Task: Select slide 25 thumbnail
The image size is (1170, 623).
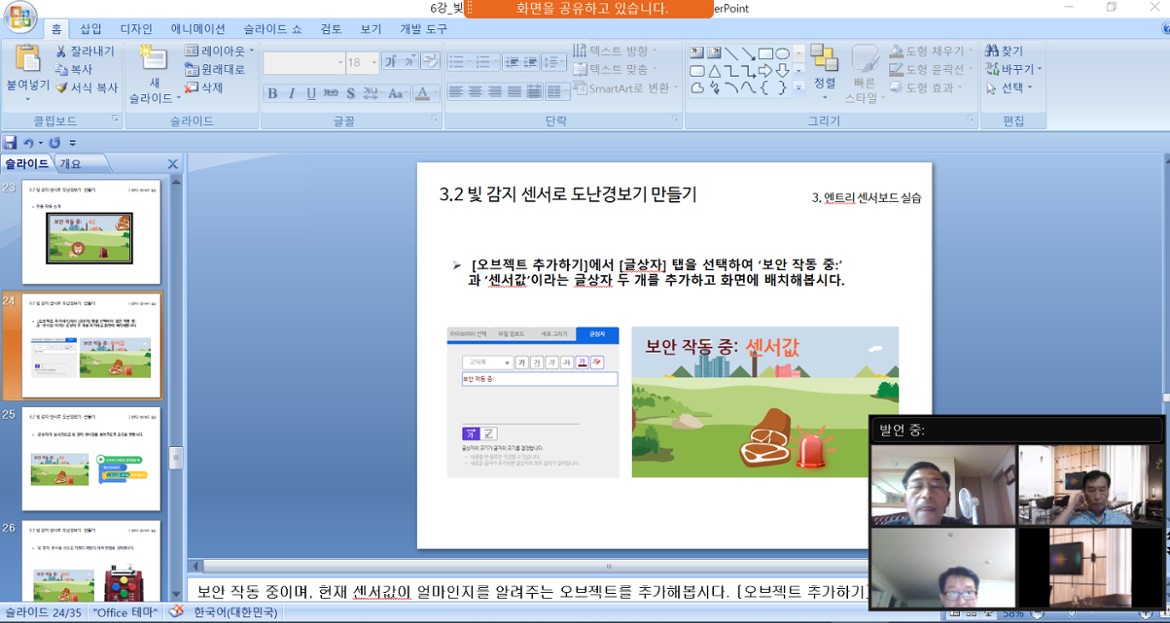Action: (x=91, y=458)
